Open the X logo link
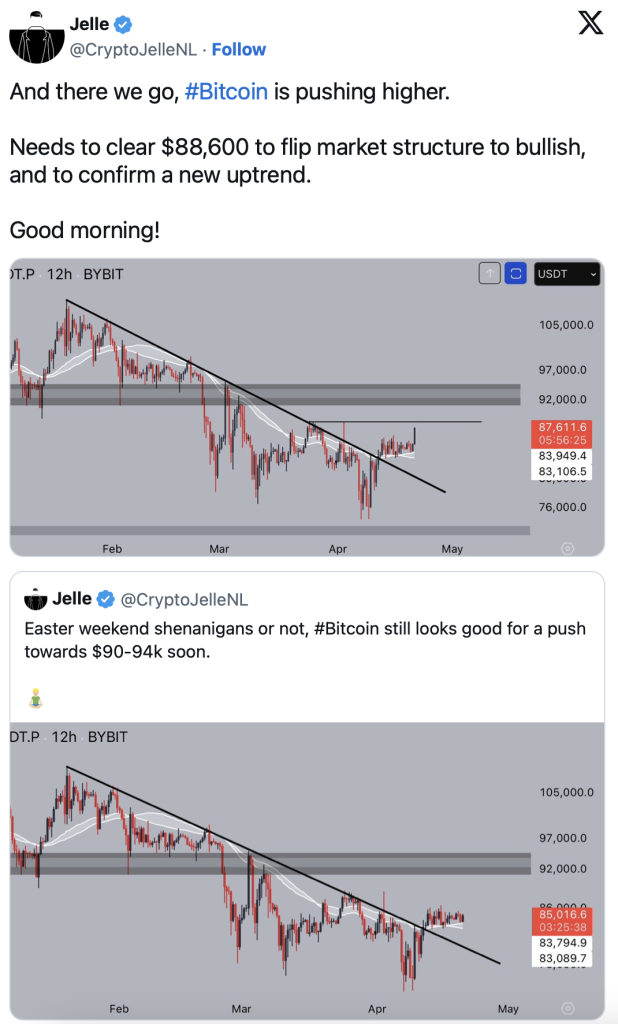The width and height of the screenshot is (618, 1024). point(591,24)
